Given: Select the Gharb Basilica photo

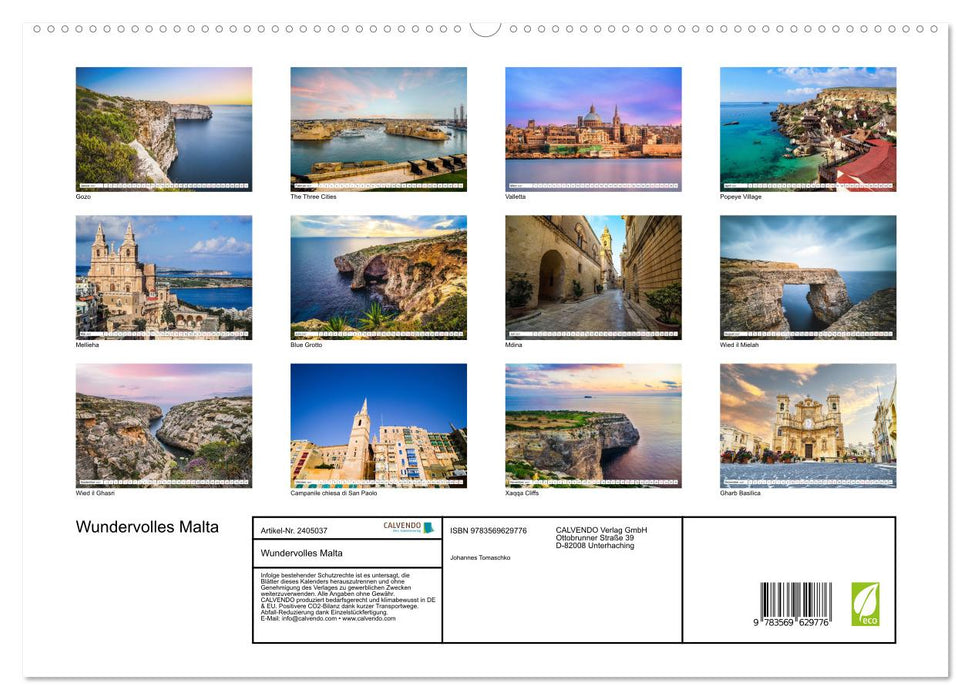Looking at the screenshot, I should coord(808,426).
